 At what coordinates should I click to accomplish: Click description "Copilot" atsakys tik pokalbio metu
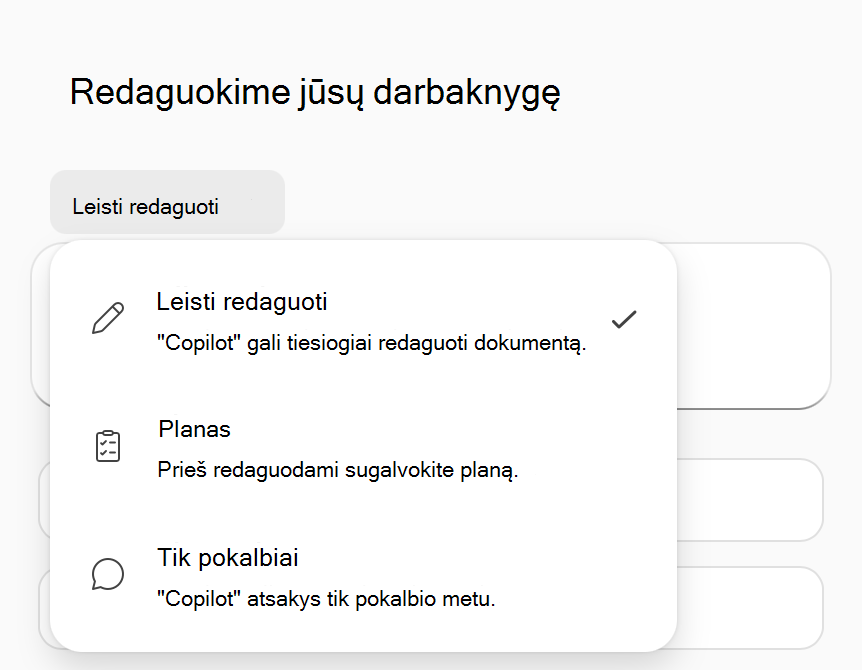[326, 599]
